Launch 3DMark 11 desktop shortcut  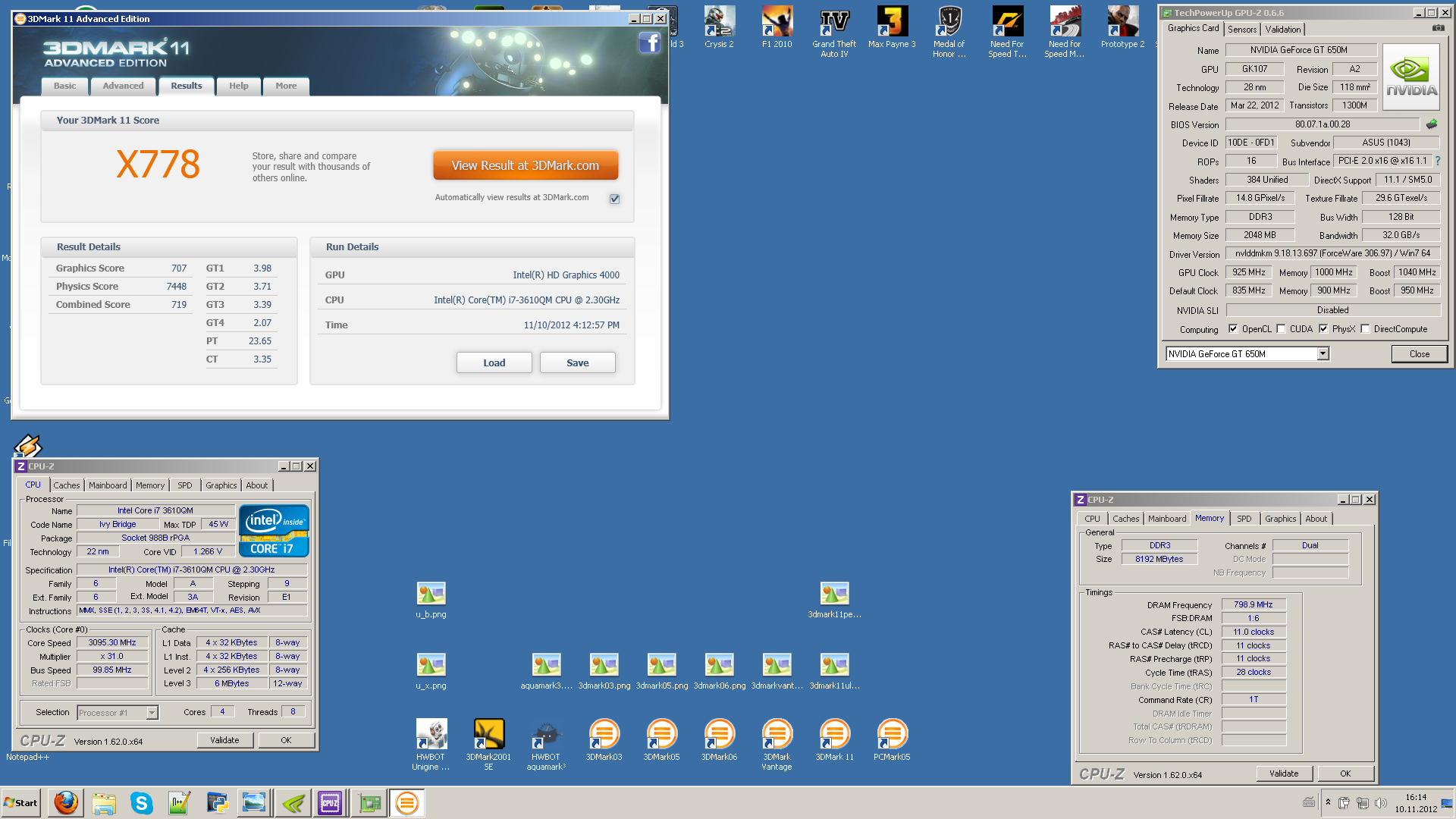click(834, 739)
